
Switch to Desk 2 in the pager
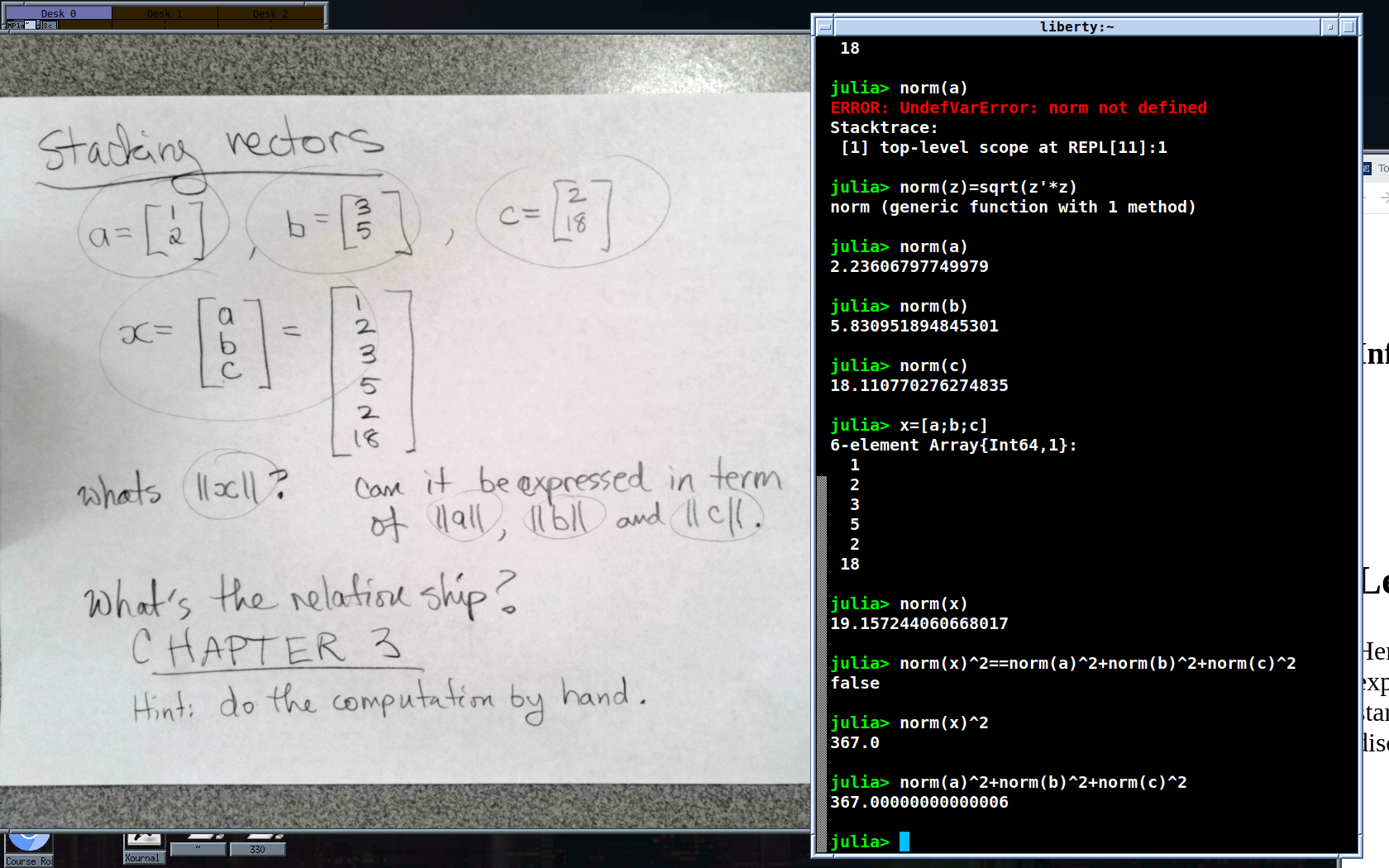click(x=270, y=13)
